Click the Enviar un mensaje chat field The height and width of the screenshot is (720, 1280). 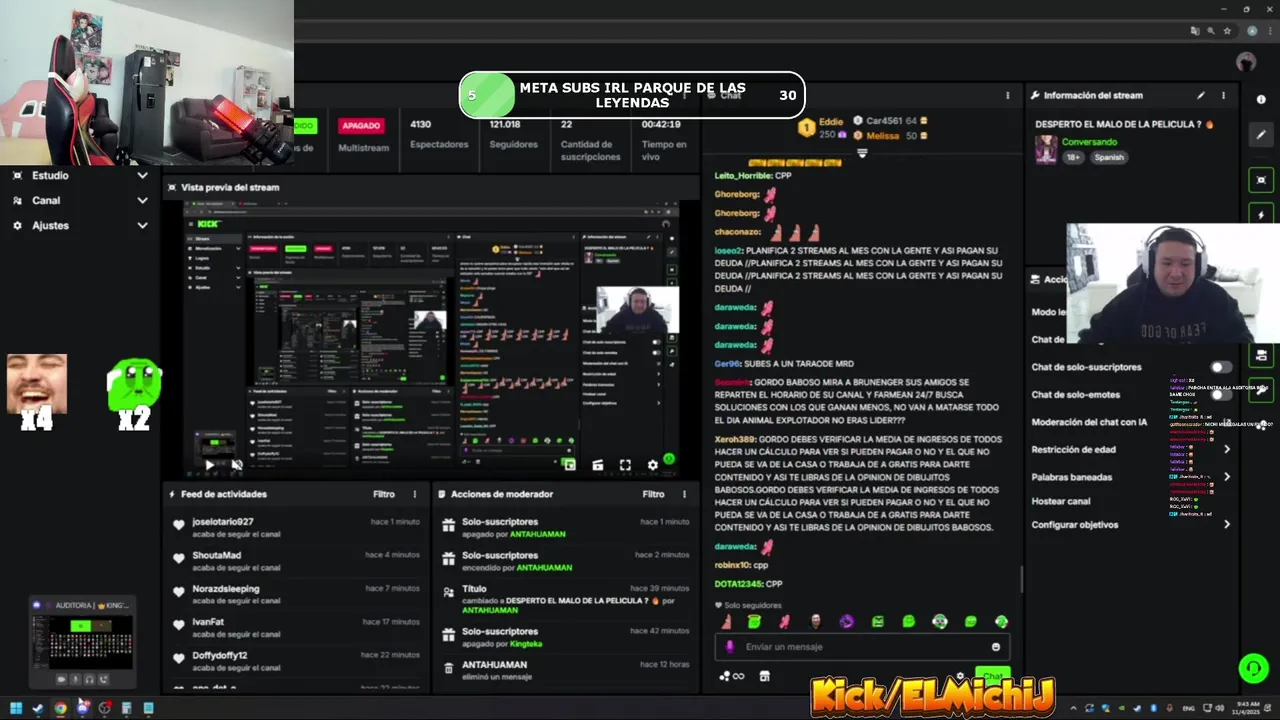(x=860, y=647)
